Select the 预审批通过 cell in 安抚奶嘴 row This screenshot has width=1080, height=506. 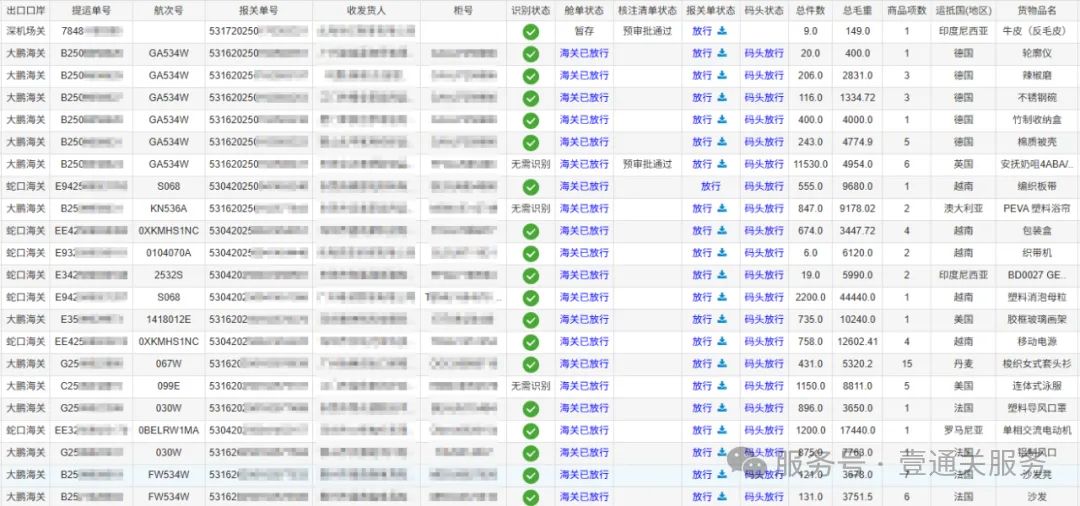[x=647, y=164]
